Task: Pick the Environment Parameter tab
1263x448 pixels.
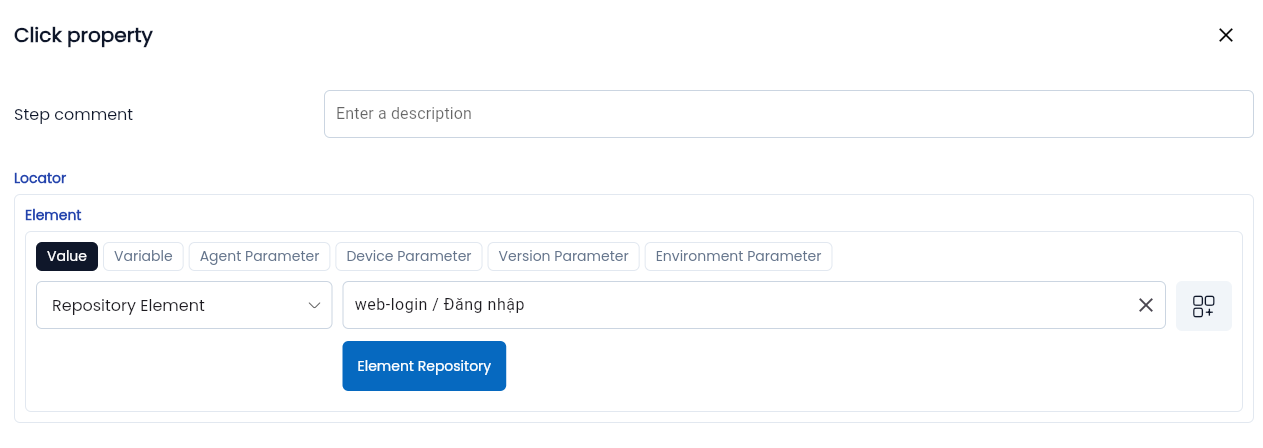Action: tap(738, 256)
